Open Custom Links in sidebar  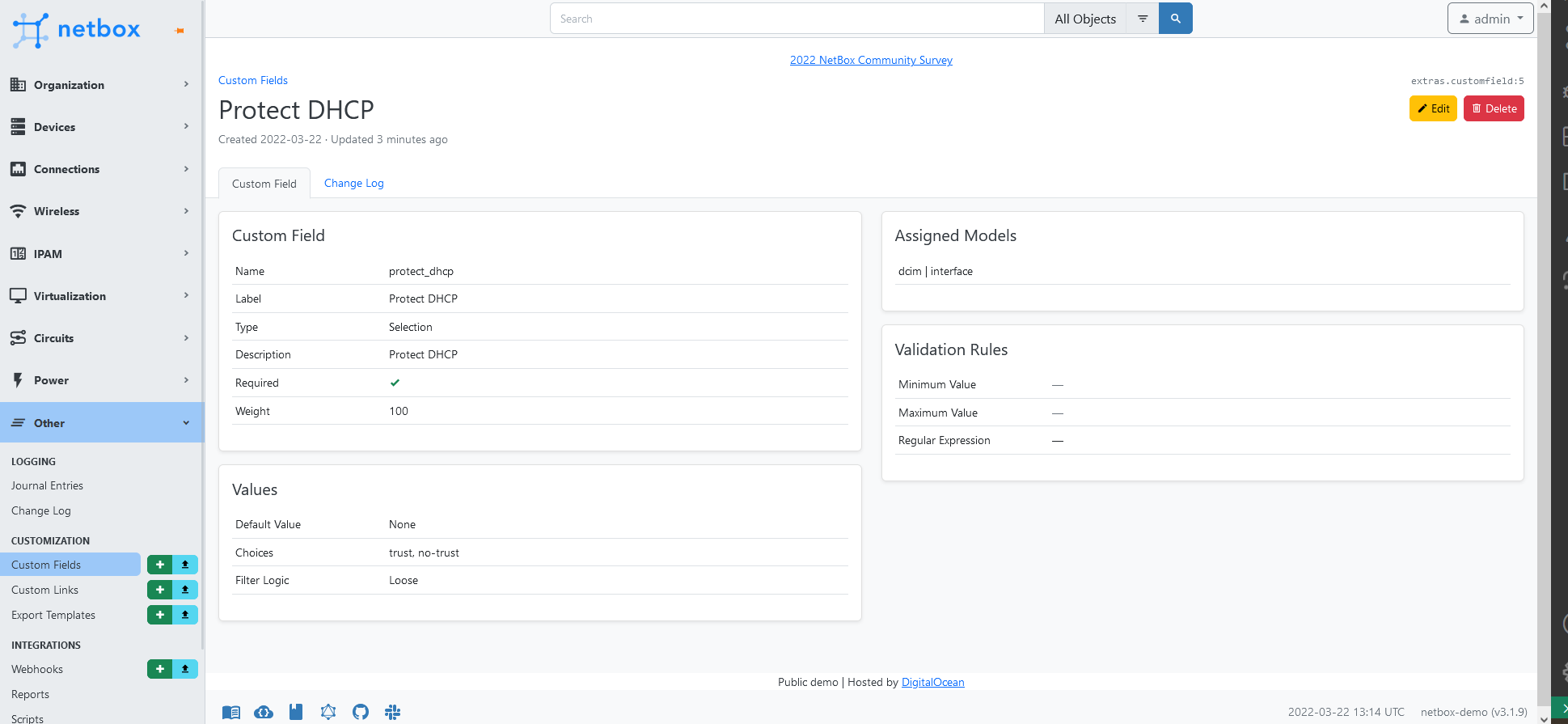[x=44, y=590]
